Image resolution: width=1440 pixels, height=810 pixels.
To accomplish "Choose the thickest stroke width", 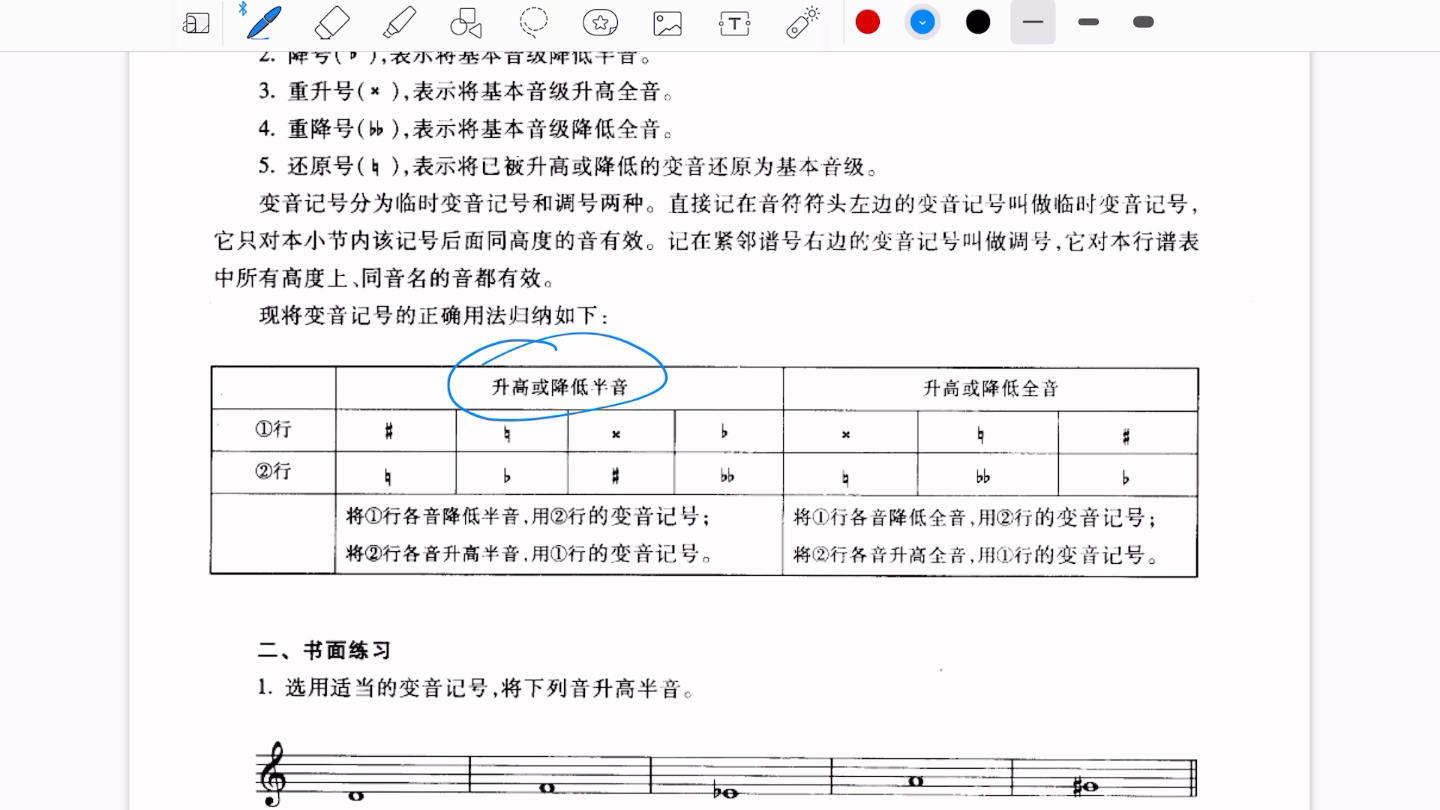I will (1143, 22).
